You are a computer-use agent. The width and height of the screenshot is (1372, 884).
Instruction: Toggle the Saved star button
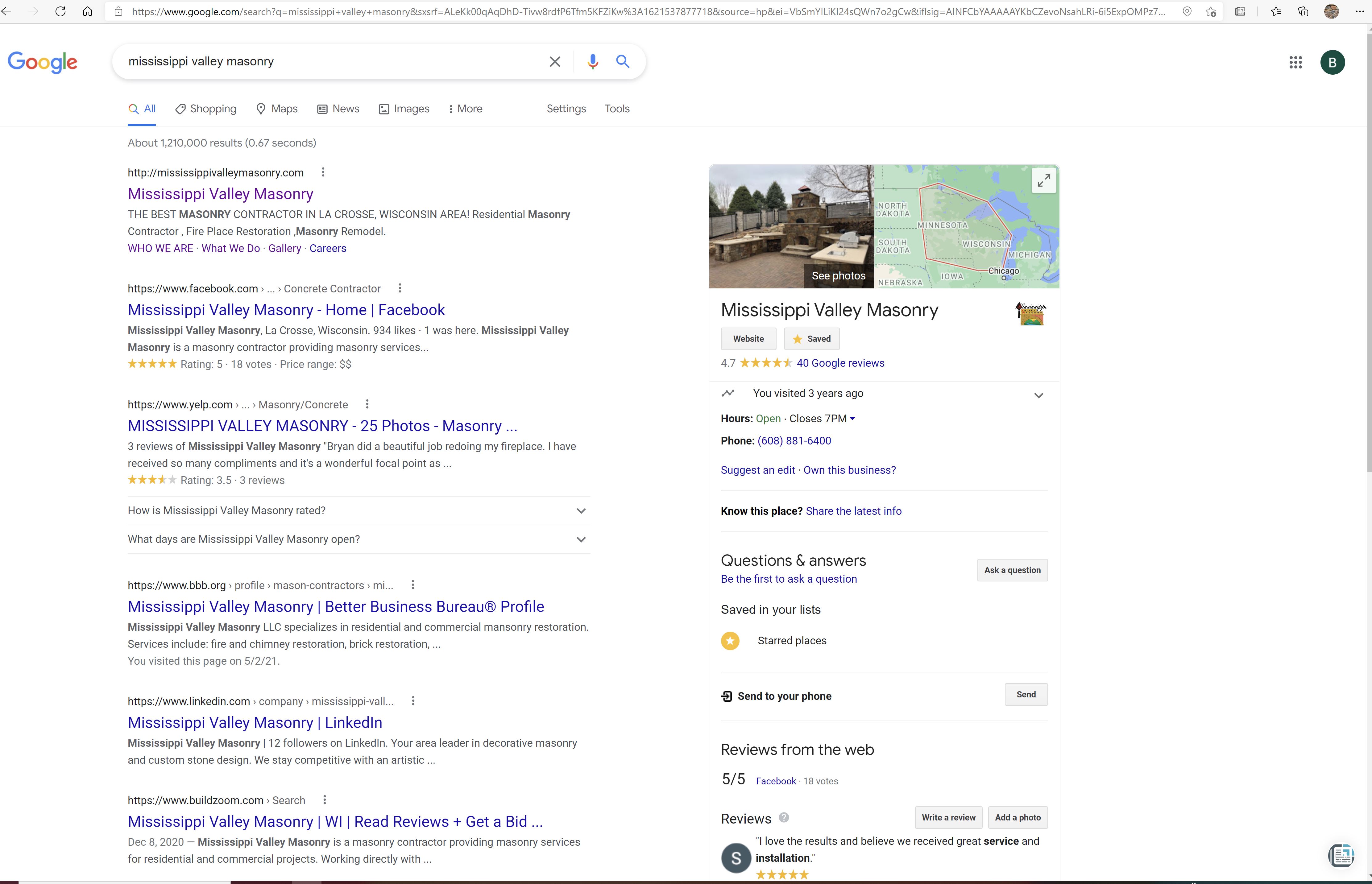(812, 339)
